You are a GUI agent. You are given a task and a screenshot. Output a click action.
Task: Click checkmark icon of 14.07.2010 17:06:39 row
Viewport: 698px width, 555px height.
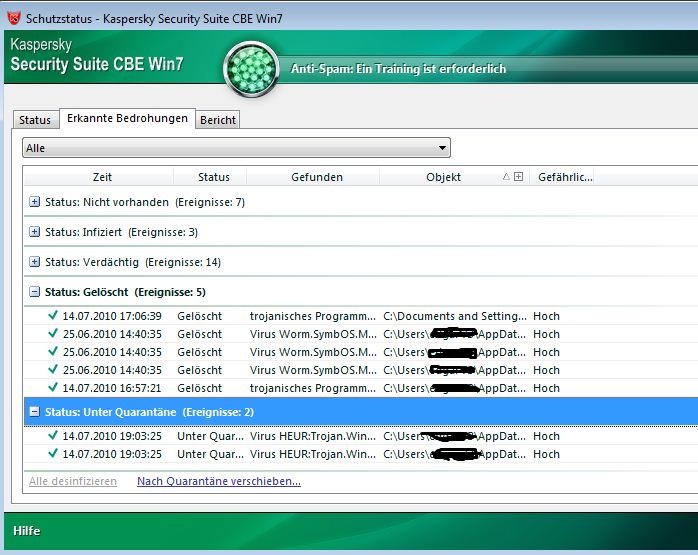pos(53,316)
